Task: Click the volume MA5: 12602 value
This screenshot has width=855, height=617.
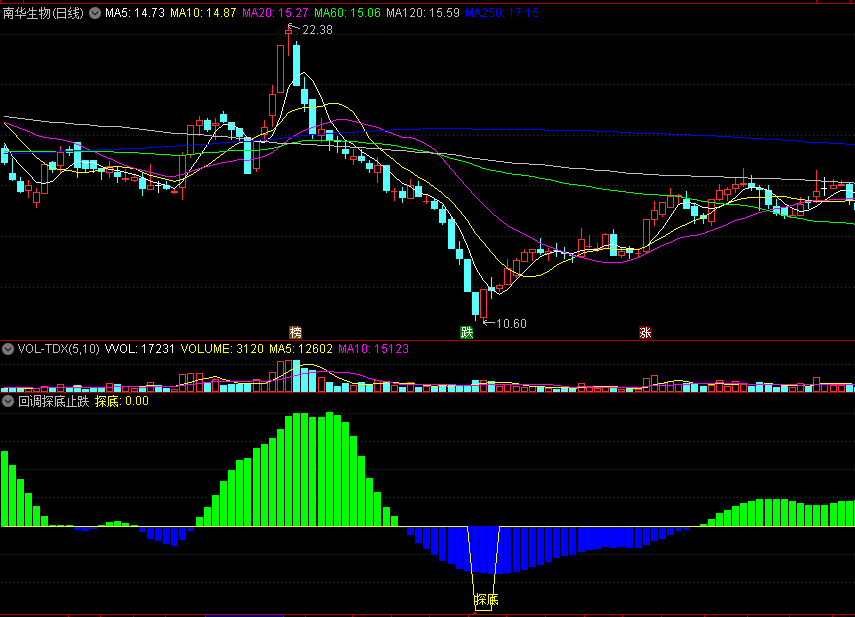Action: (x=301, y=349)
